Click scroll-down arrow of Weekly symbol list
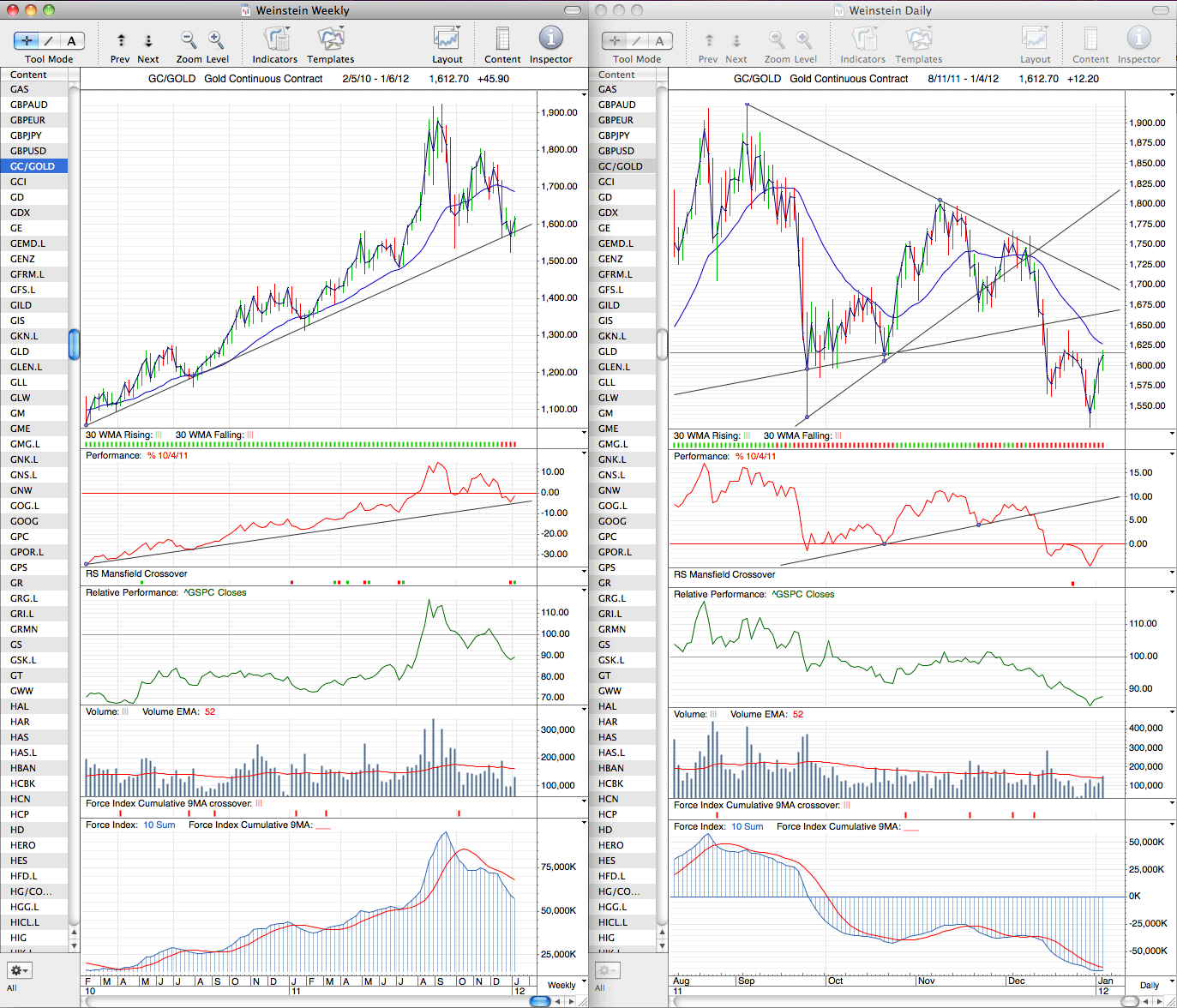This screenshot has width=1177, height=1008. 74,945
